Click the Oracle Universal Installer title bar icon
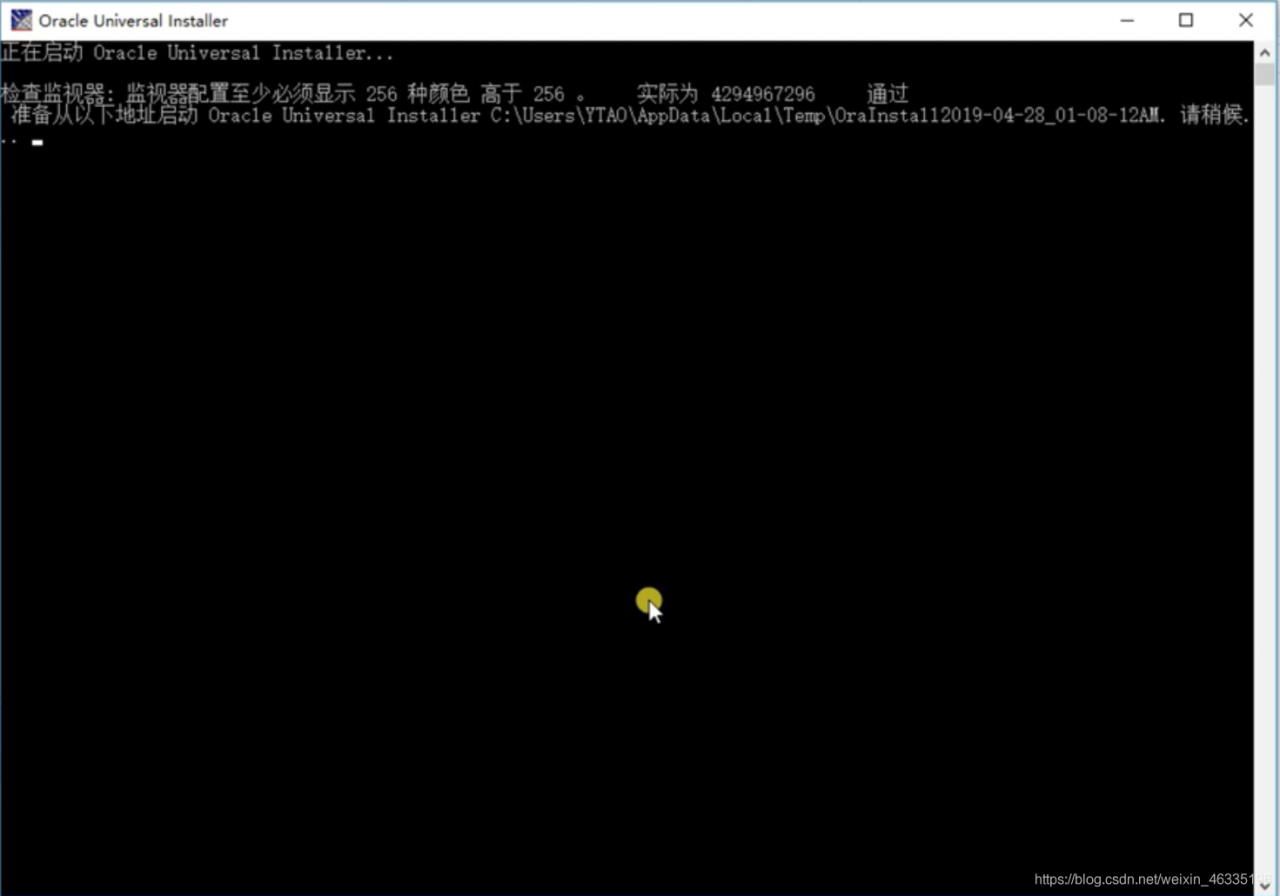The width and height of the screenshot is (1280, 896). [21, 20]
